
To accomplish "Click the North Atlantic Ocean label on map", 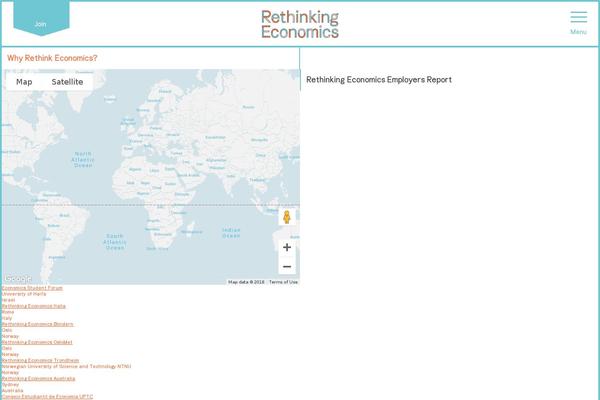I will click(83, 159).
